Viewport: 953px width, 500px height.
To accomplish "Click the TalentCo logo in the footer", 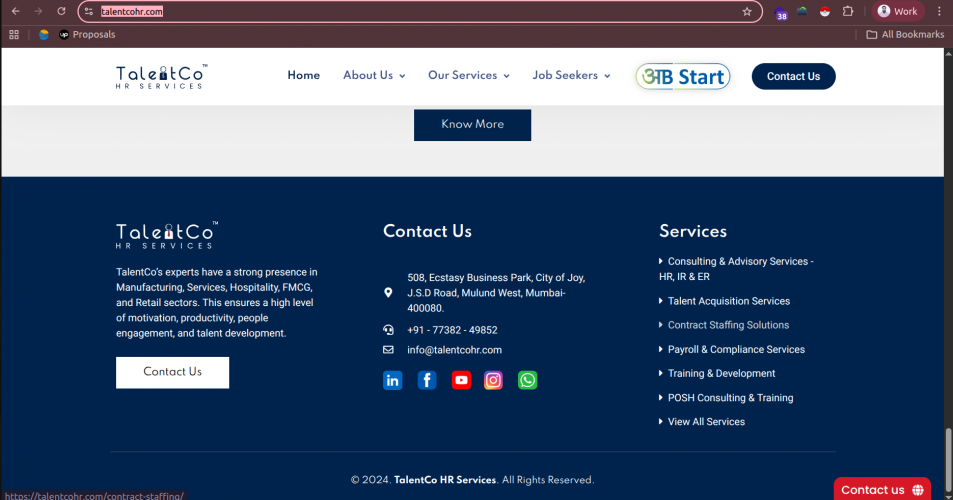I will [167, 235].
